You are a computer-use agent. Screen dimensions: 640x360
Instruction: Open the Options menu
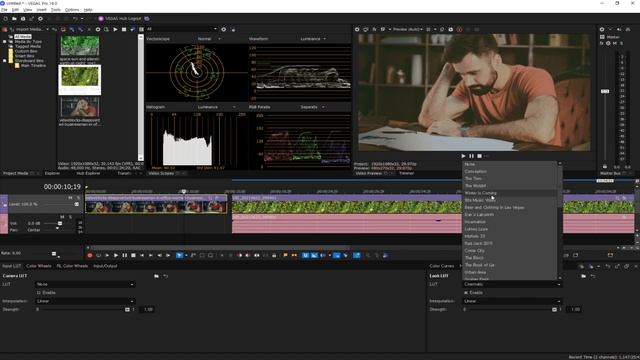[72, 10]
